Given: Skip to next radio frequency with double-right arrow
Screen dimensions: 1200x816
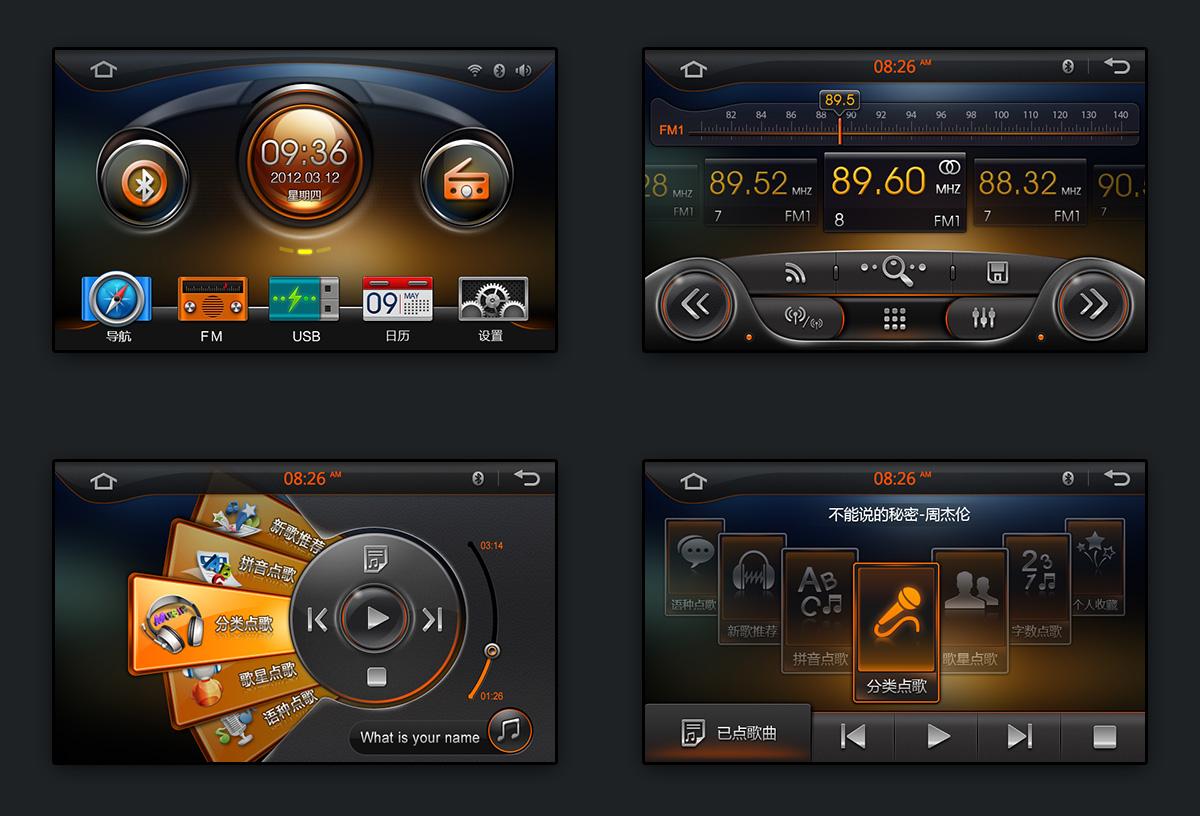Looking at the screenshot, I should coord(1093,304).
